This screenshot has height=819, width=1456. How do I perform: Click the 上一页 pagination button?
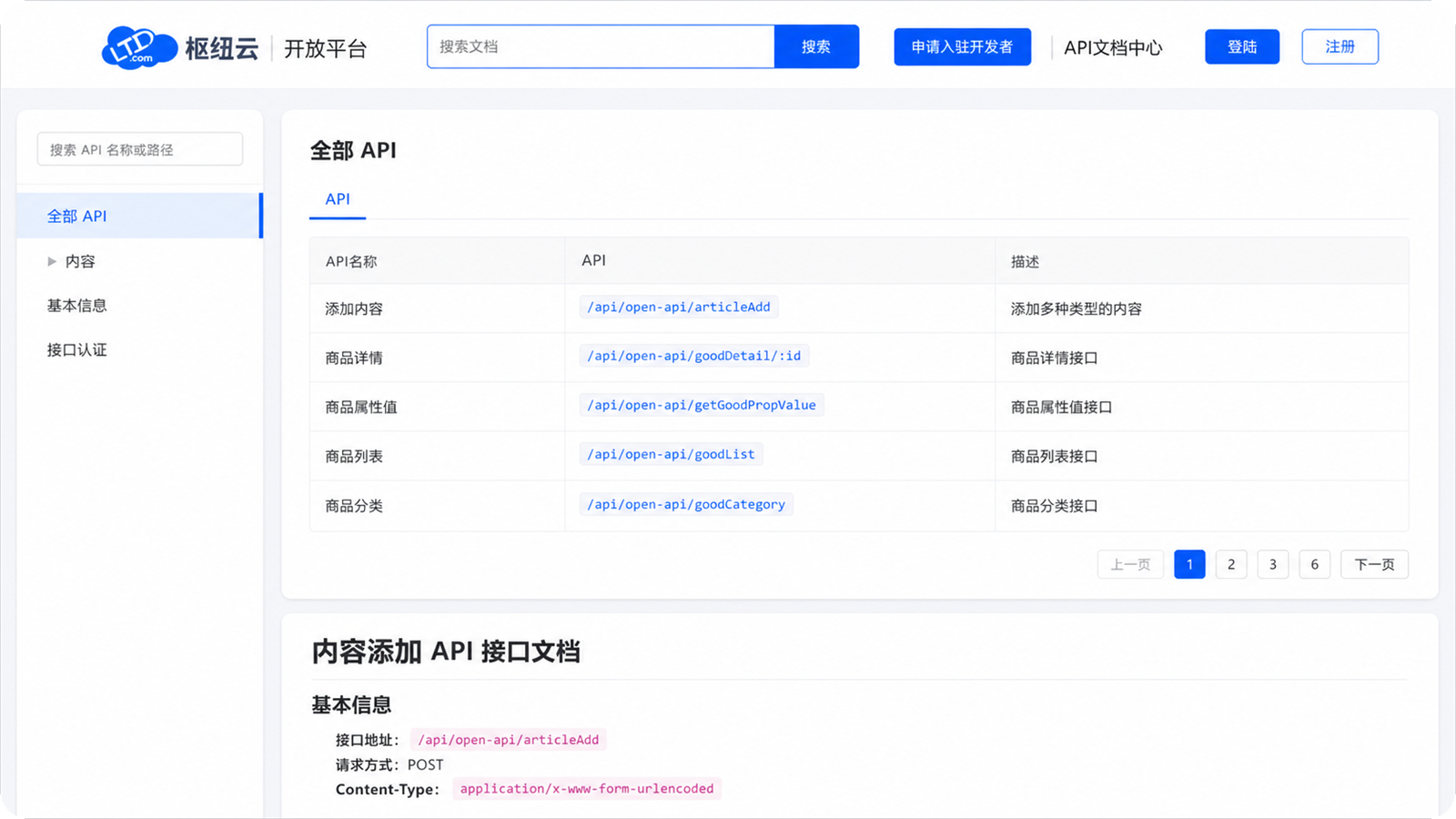coord(1130,564)
